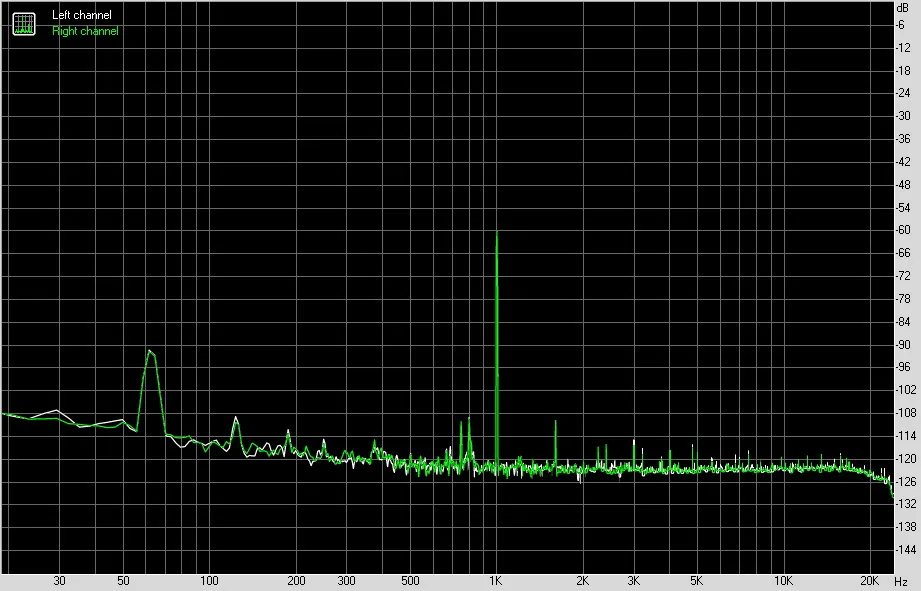Screen dimensions: 921x591
Task: Click the -90 dB axis value
Action: (x=903, y=345)
